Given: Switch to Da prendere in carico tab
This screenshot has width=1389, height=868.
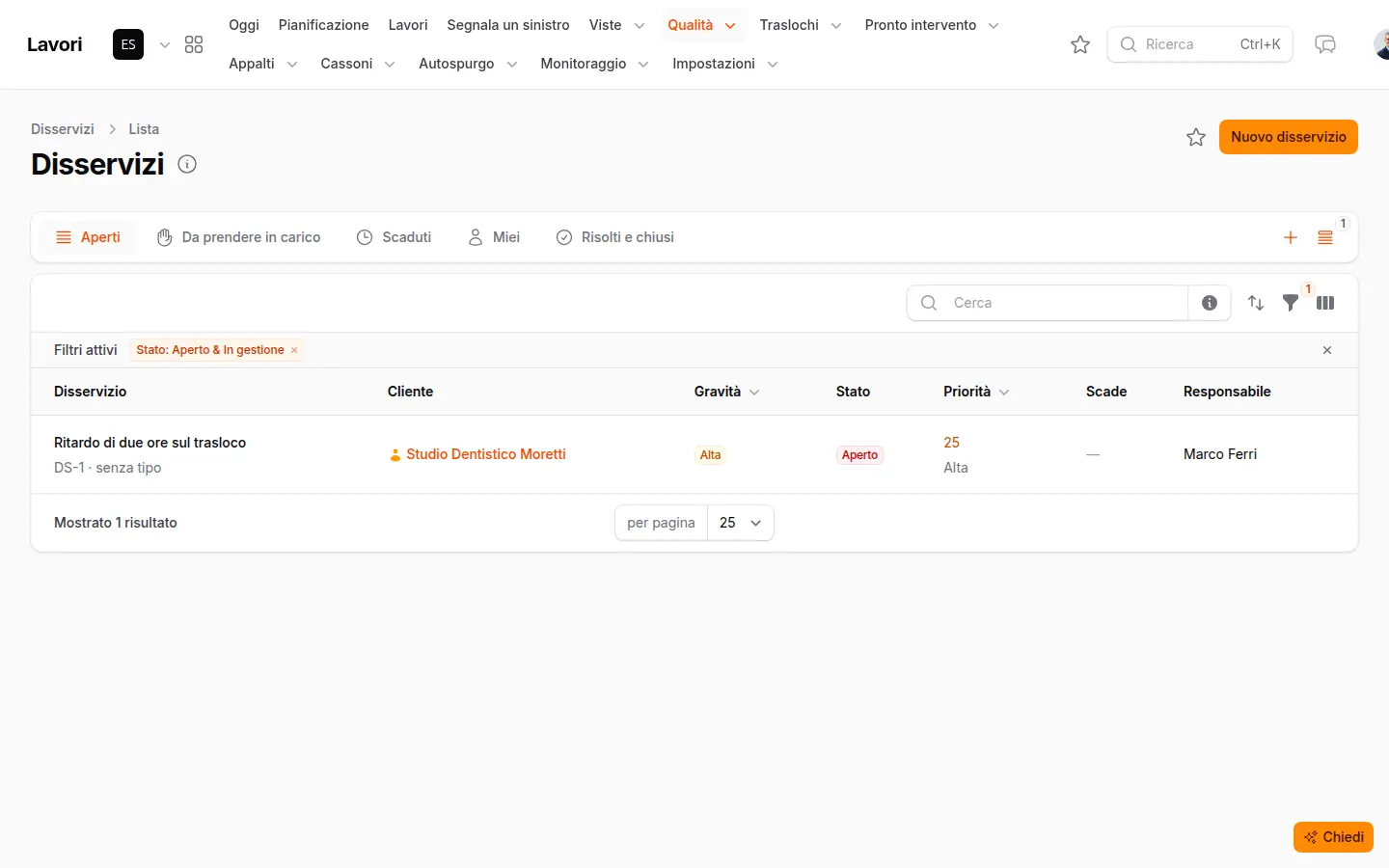Looking at the screenshot, I should coord(238,237).
